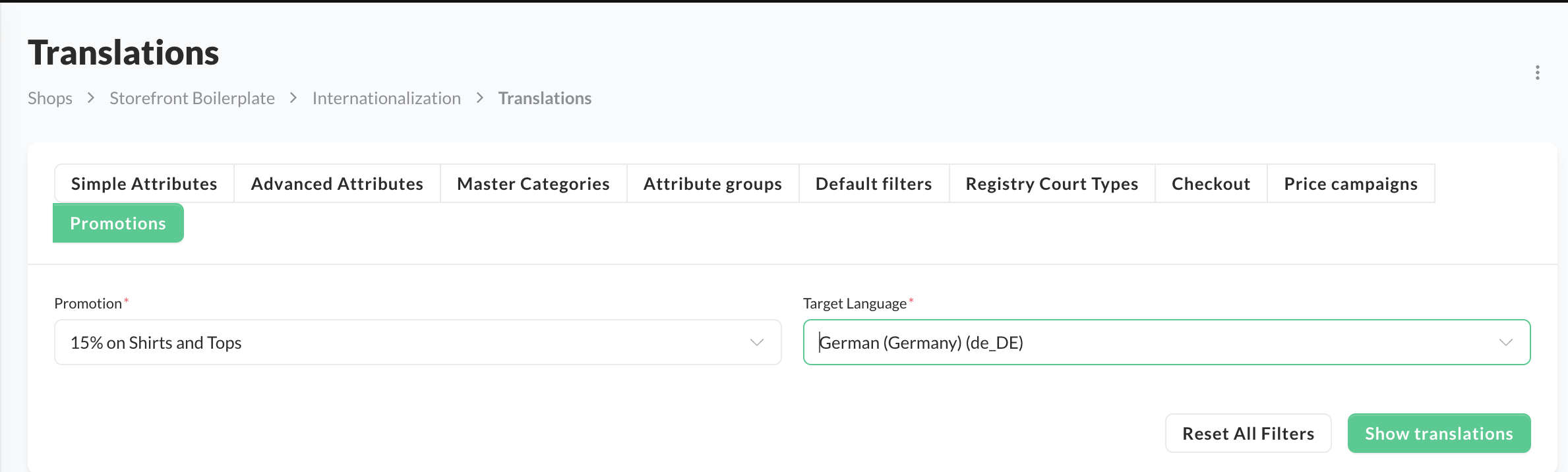Open the Registry Court Types tab

tap(1052, 183)
